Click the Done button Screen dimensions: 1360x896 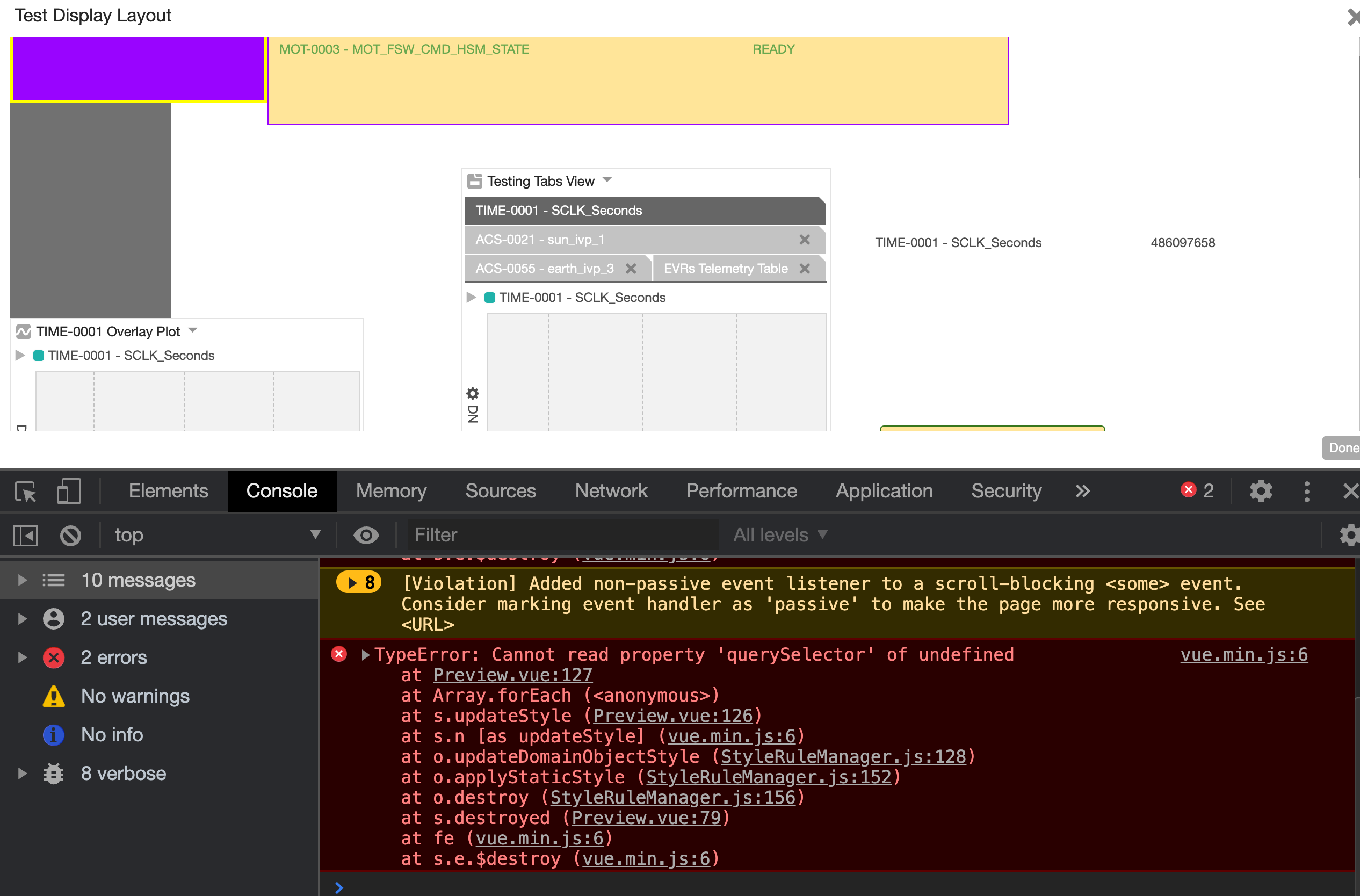pyautogui.click(x=1343, y=447)
